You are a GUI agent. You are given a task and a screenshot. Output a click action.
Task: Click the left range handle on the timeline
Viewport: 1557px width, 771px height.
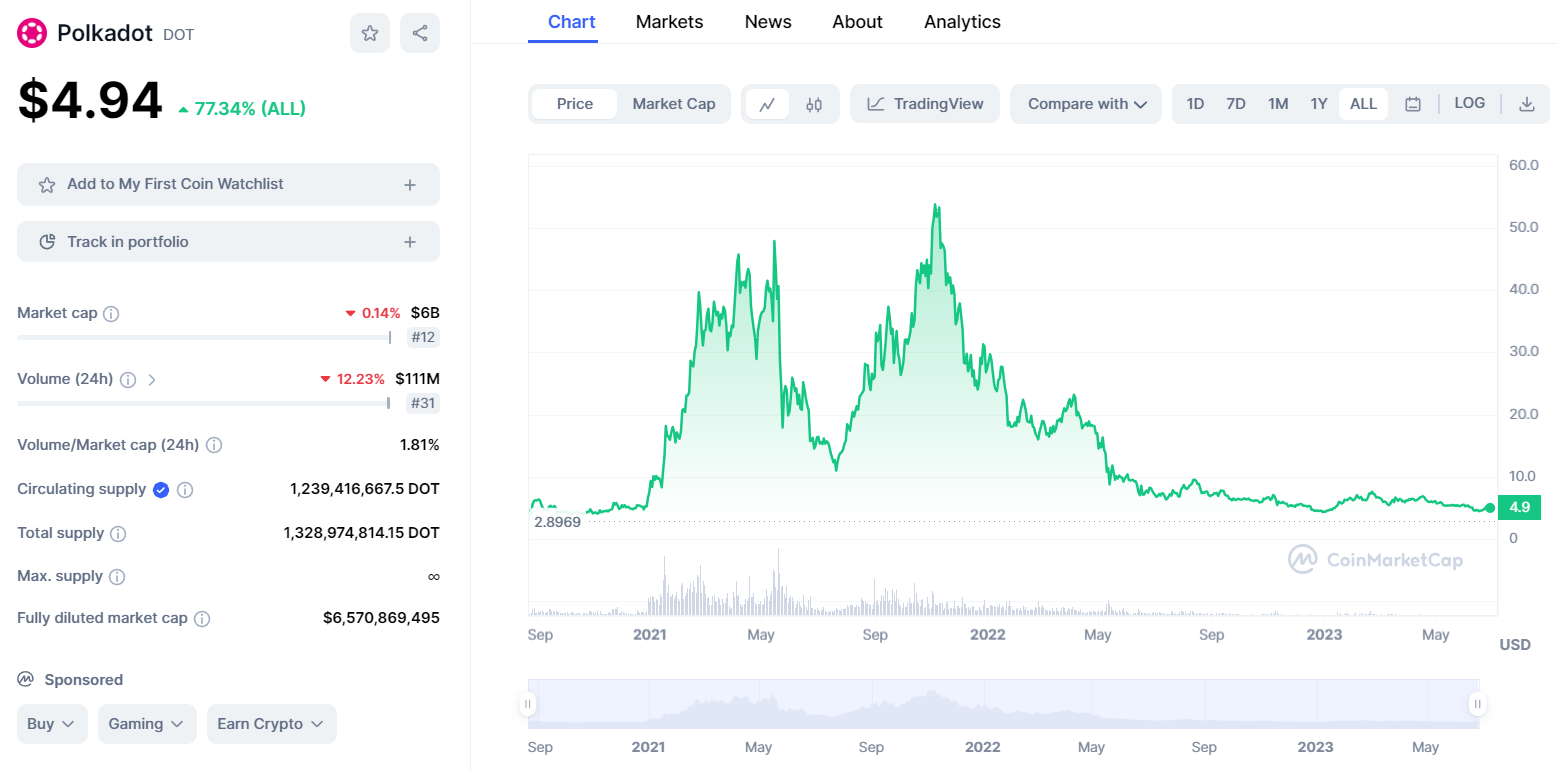point(527,704)
